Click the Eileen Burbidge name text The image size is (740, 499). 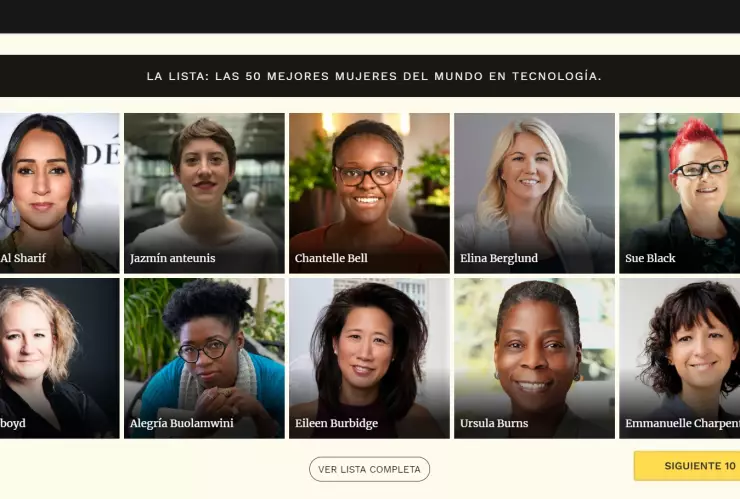336,423
